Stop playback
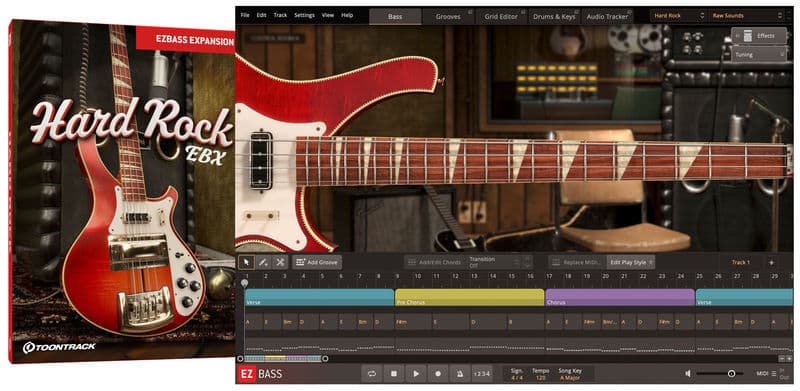This screenshot has height=391, width=800. tap(394, 374)
